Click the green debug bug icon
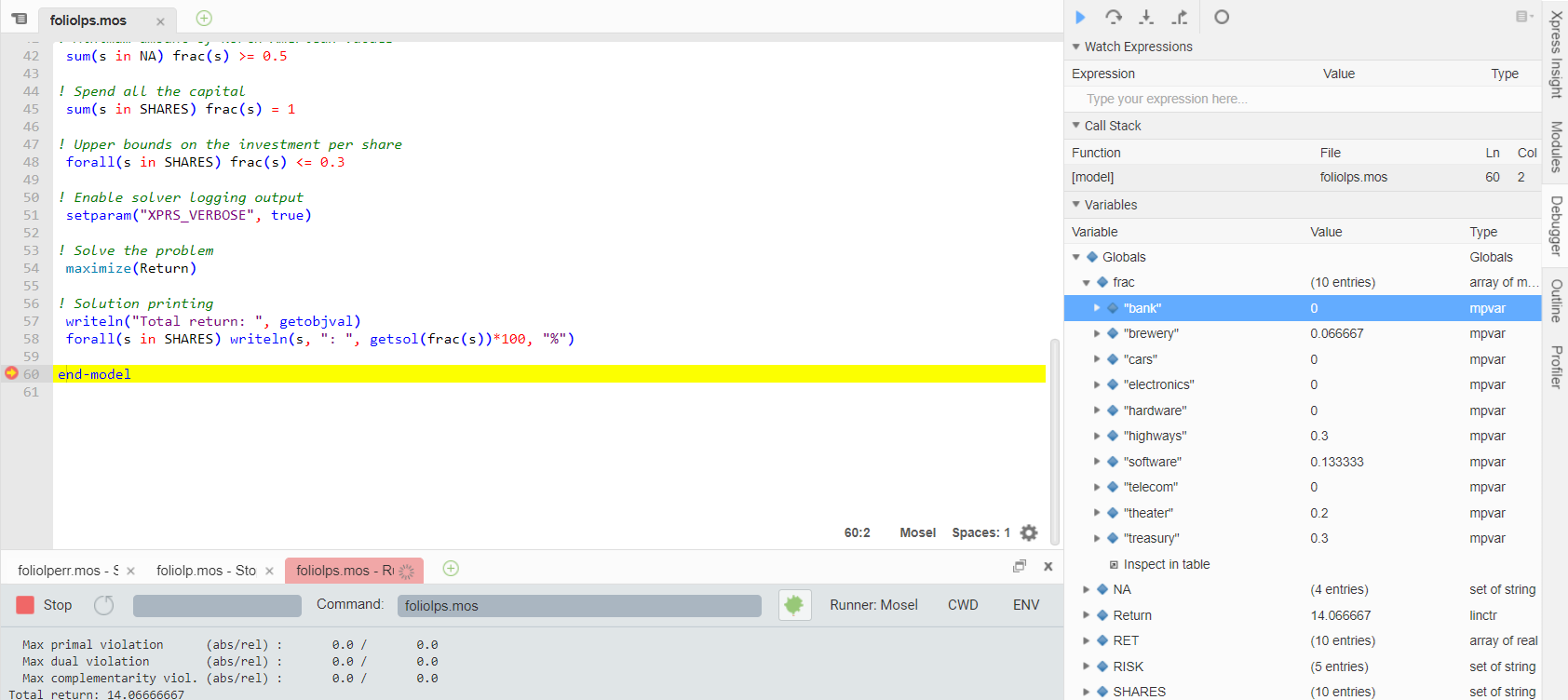This screenshot has width=1568, height=700. [x=794, y=605]
